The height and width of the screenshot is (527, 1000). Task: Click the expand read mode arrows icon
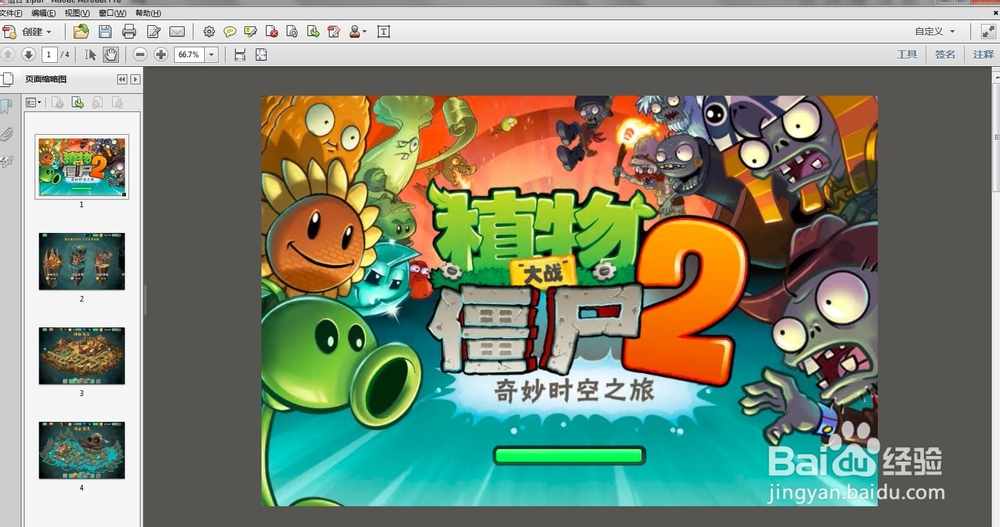tap(988, 31)
